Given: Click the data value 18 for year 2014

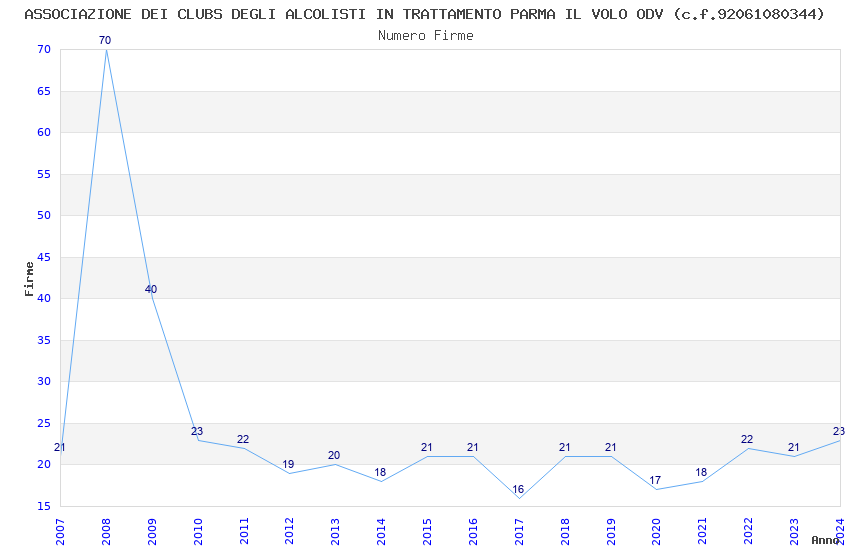Looking at the screenshot, I should coord(380,473).
